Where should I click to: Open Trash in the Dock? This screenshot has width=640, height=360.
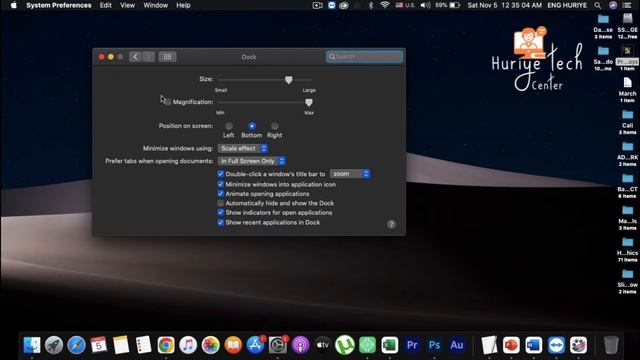click(611, 345)
